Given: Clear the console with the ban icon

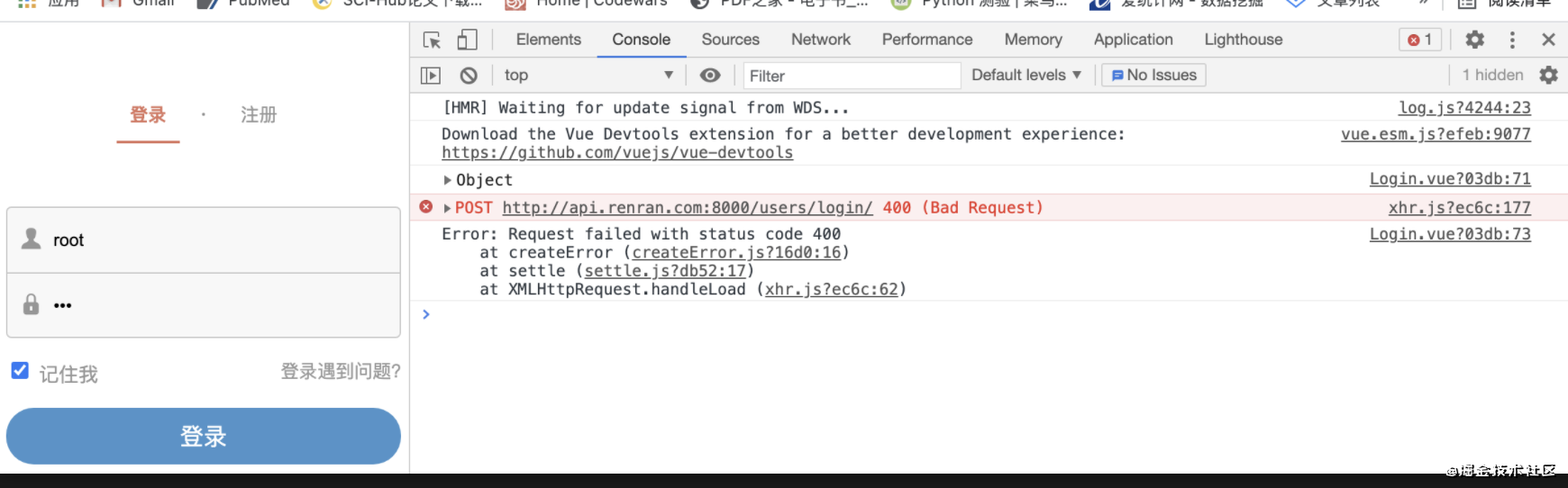Looking at the screenshot, I should [469, 76].
